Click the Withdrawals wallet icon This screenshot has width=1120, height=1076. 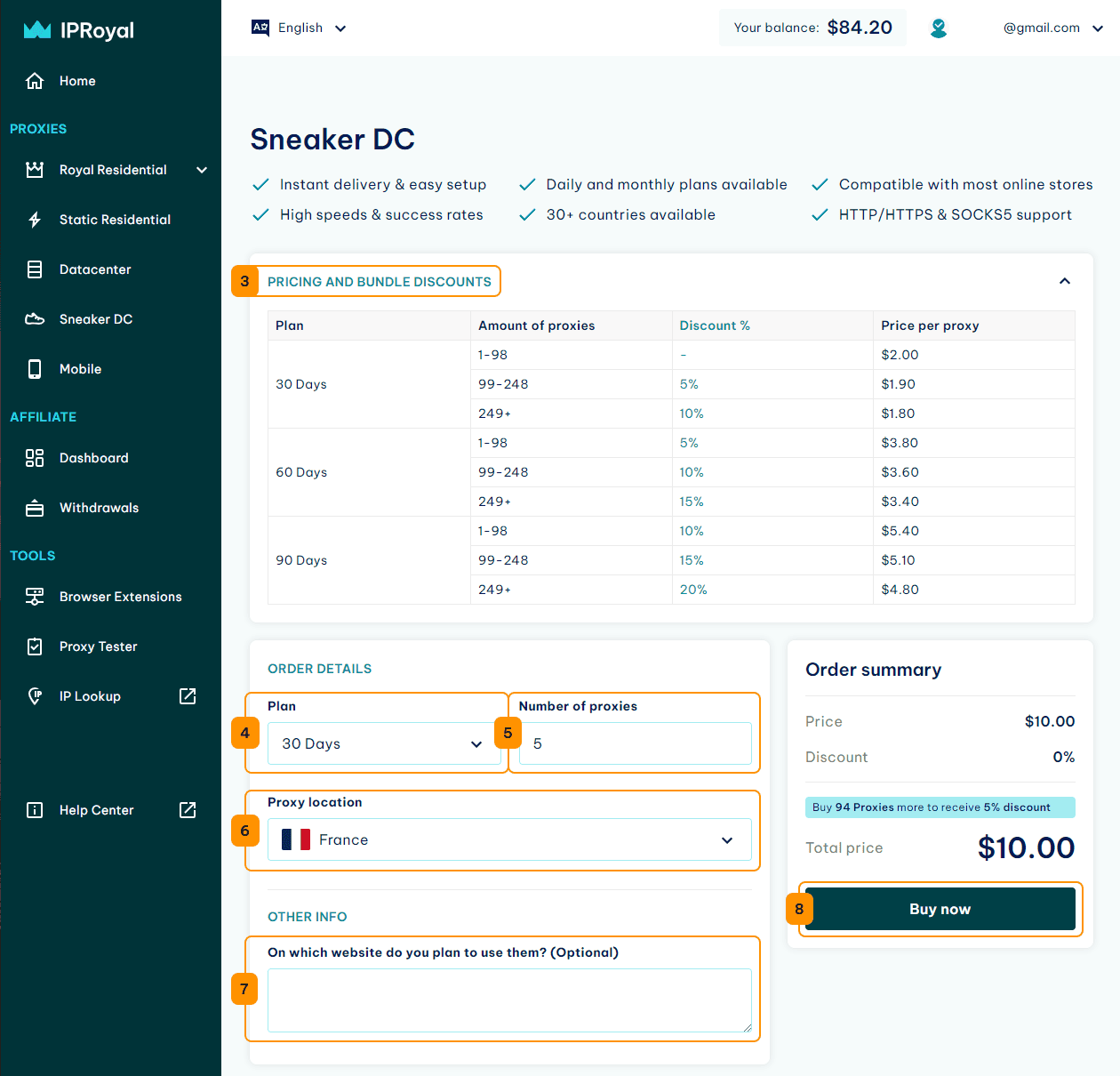[35, 508]
